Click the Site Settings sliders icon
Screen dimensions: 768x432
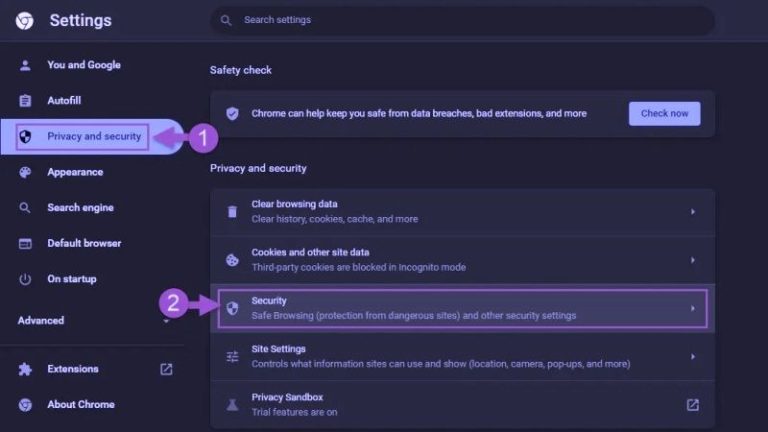click(232, 357)
